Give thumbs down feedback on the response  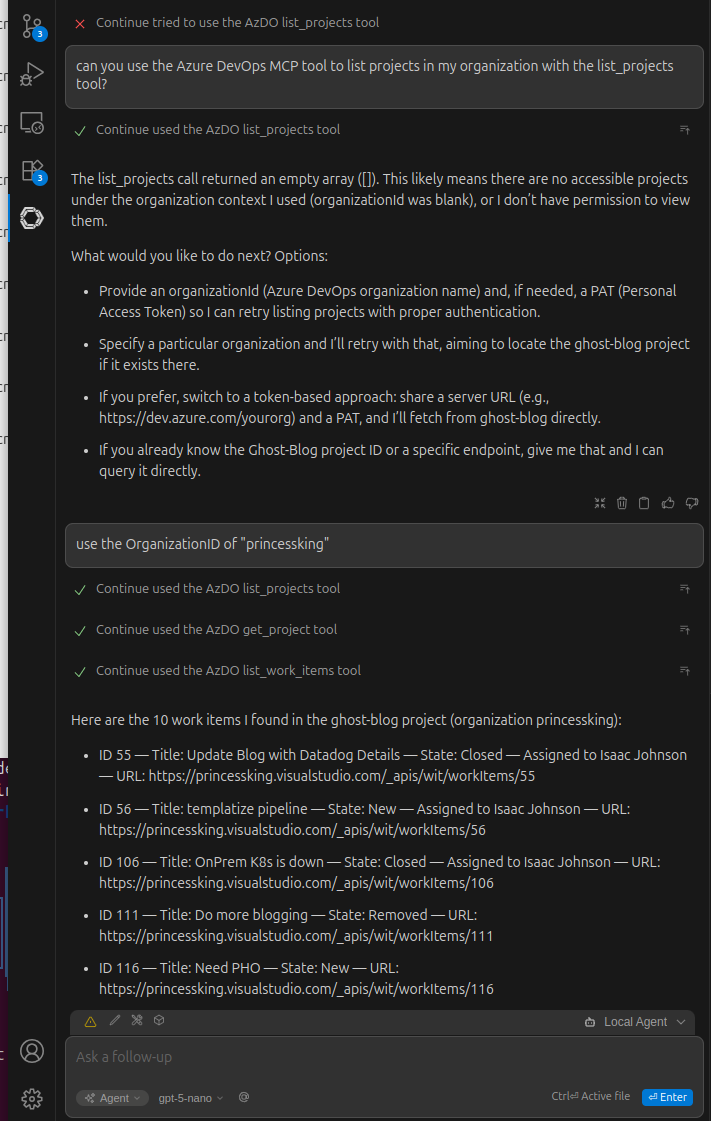pos(691,503)
